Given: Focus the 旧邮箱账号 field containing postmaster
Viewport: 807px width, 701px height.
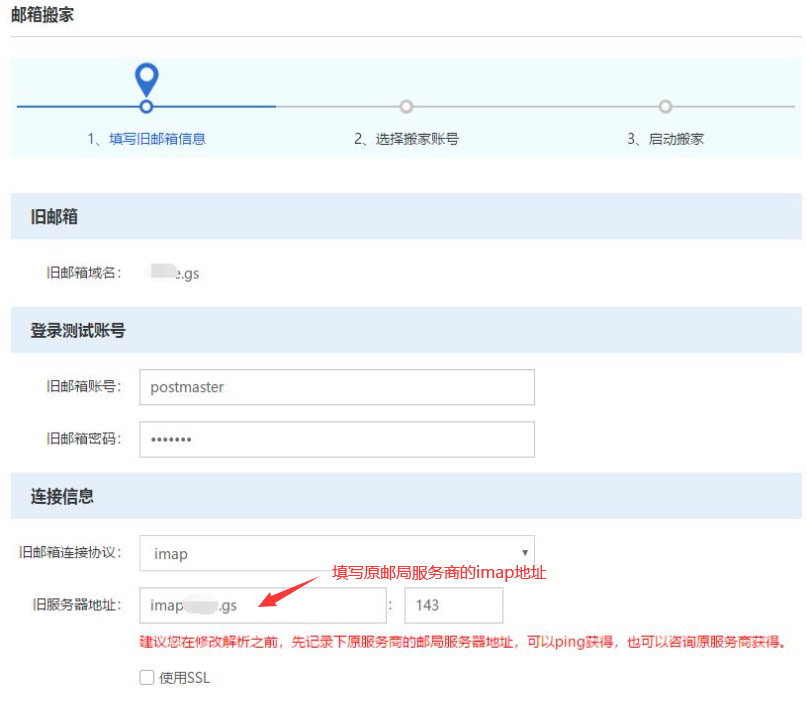Looking at the screenshot, I should pyautogui.click(x=336, y=387).
